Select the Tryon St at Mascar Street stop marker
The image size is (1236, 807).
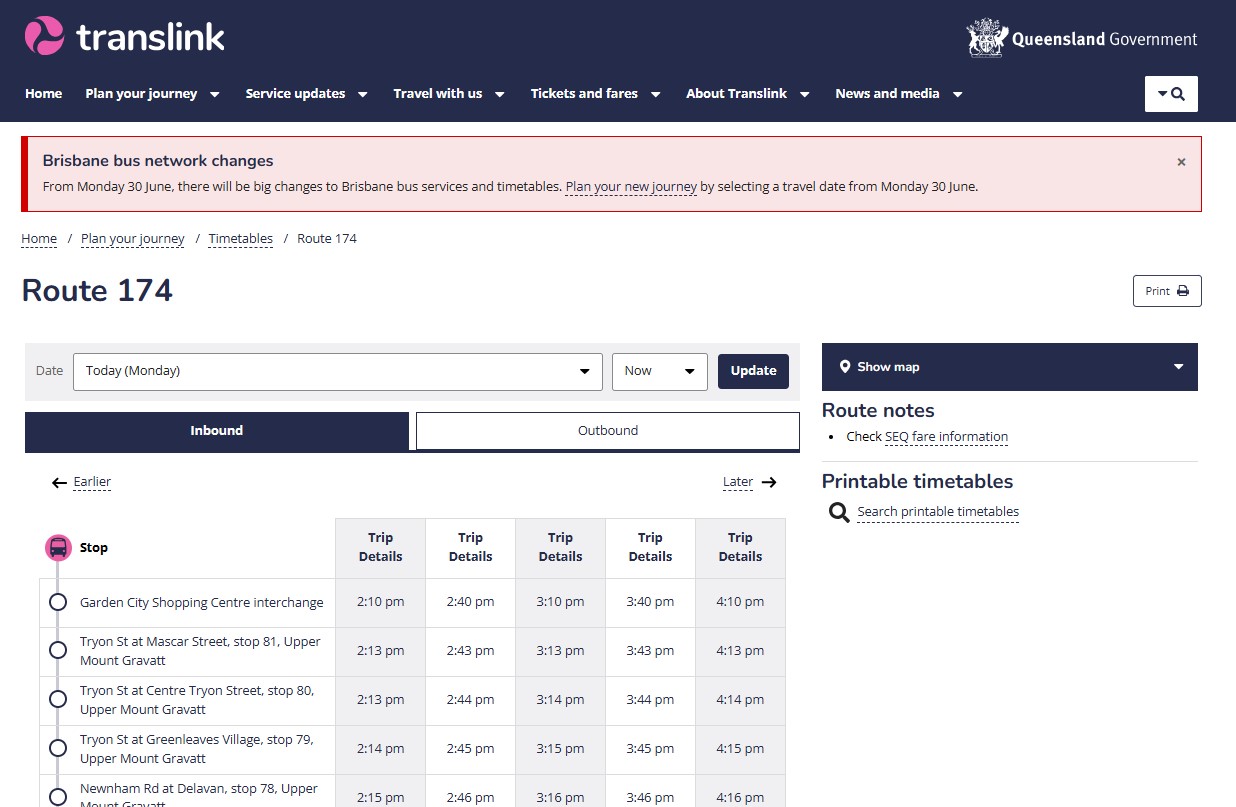(58, 651)
